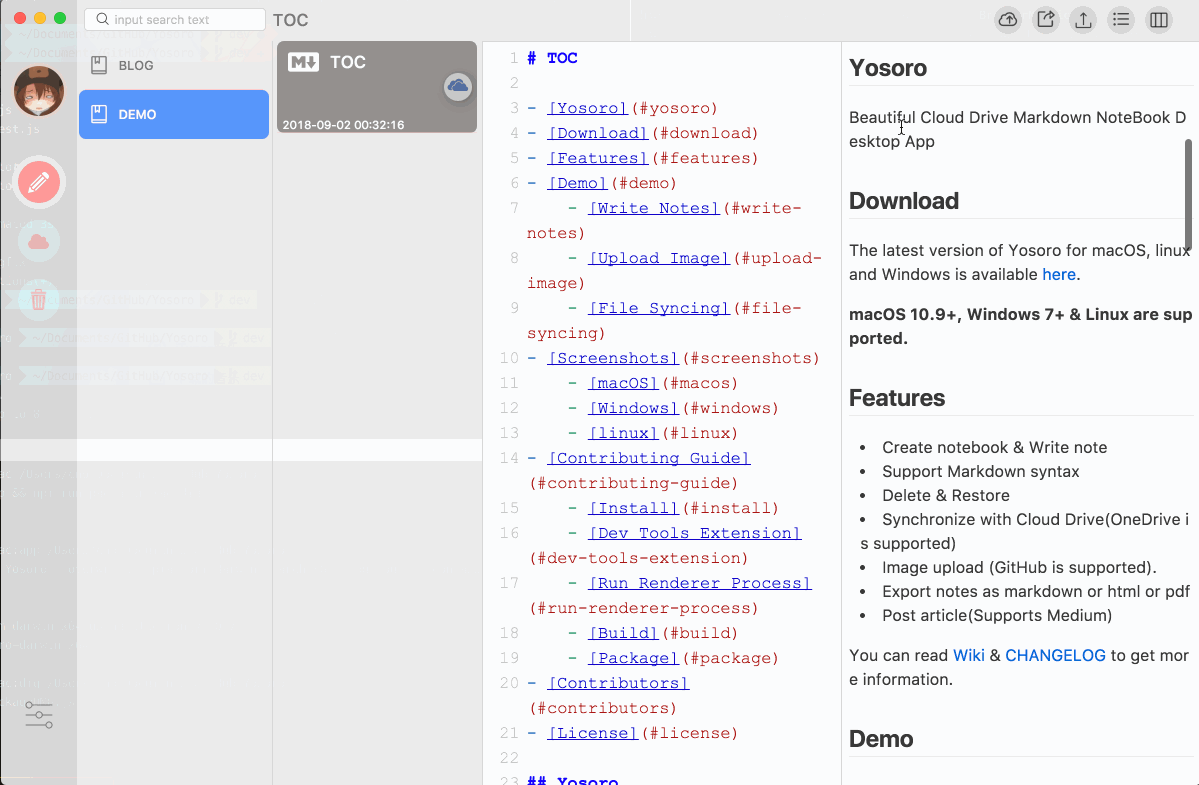Click the cloud badge on TOC note card
Screen dimensions: 1199x785
(457, 86)
